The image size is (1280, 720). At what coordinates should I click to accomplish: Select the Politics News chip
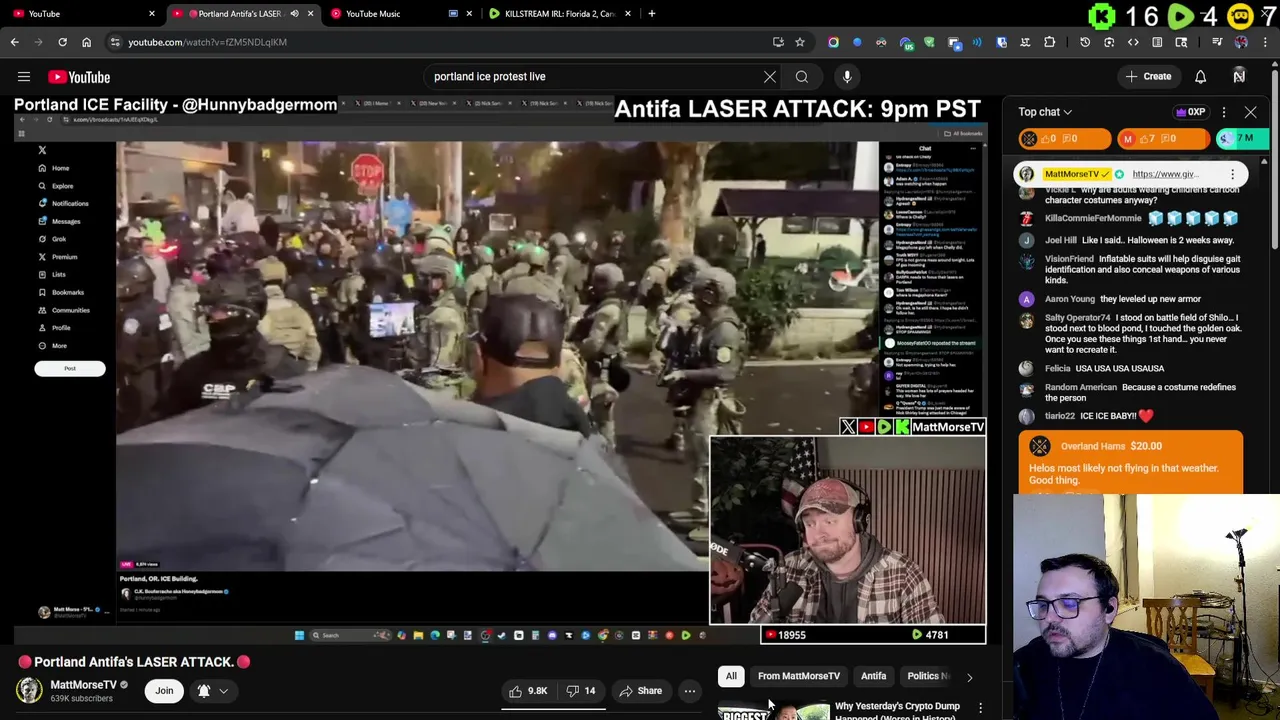(x=928, y=676)
